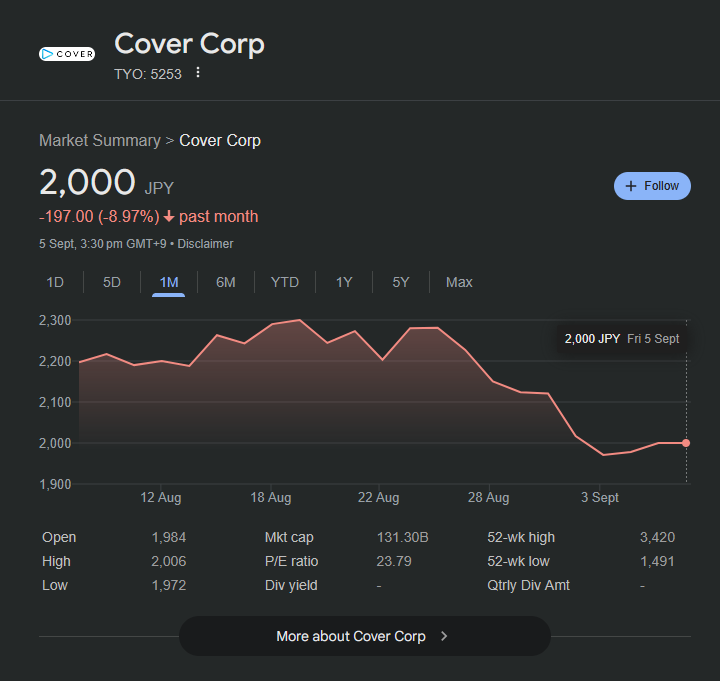
Task: Click the 18 Aug axis label
Action: coord(271,497)
